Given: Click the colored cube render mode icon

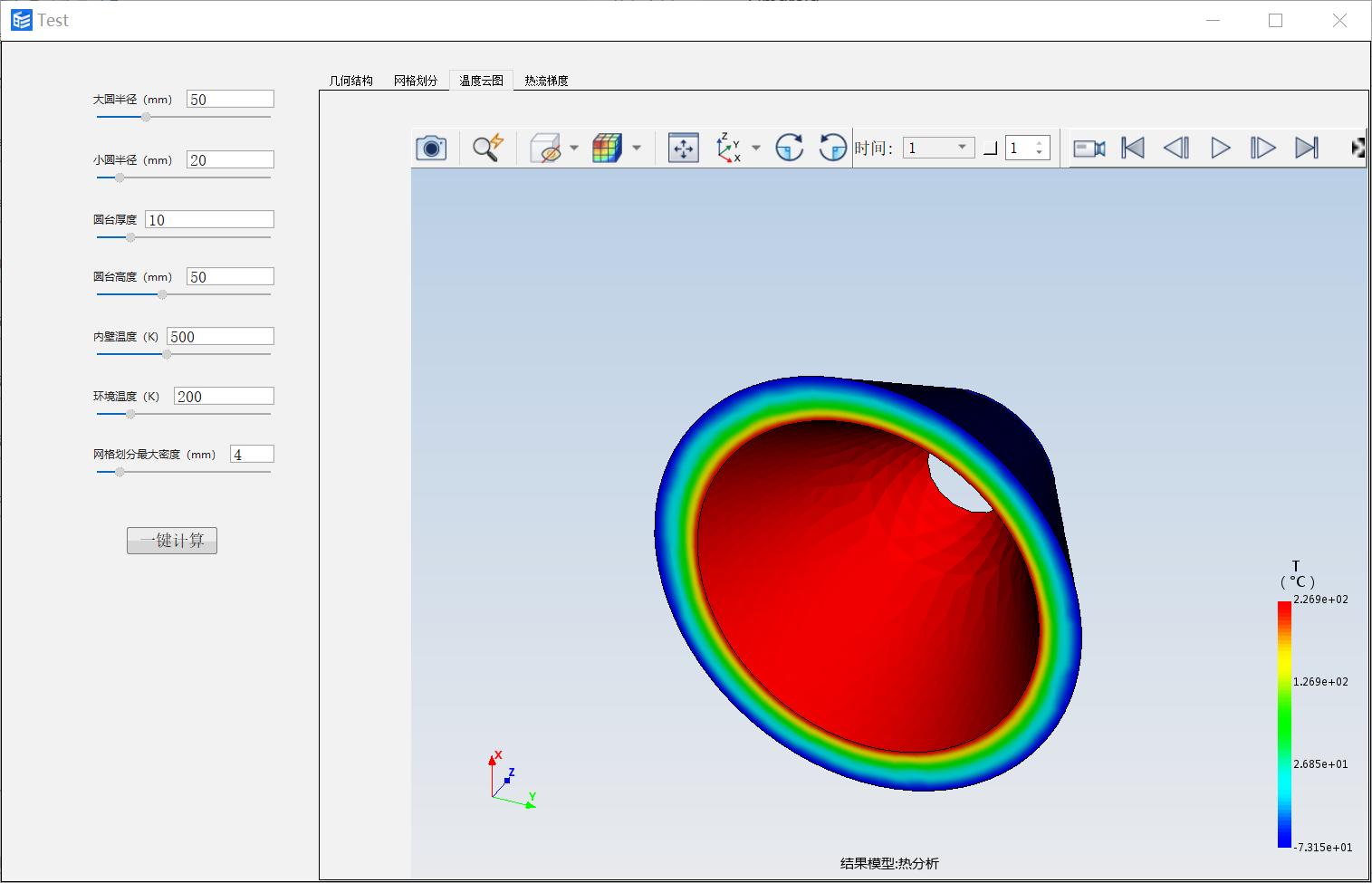Looking at the screenshot, I should [x=607, y=148].
